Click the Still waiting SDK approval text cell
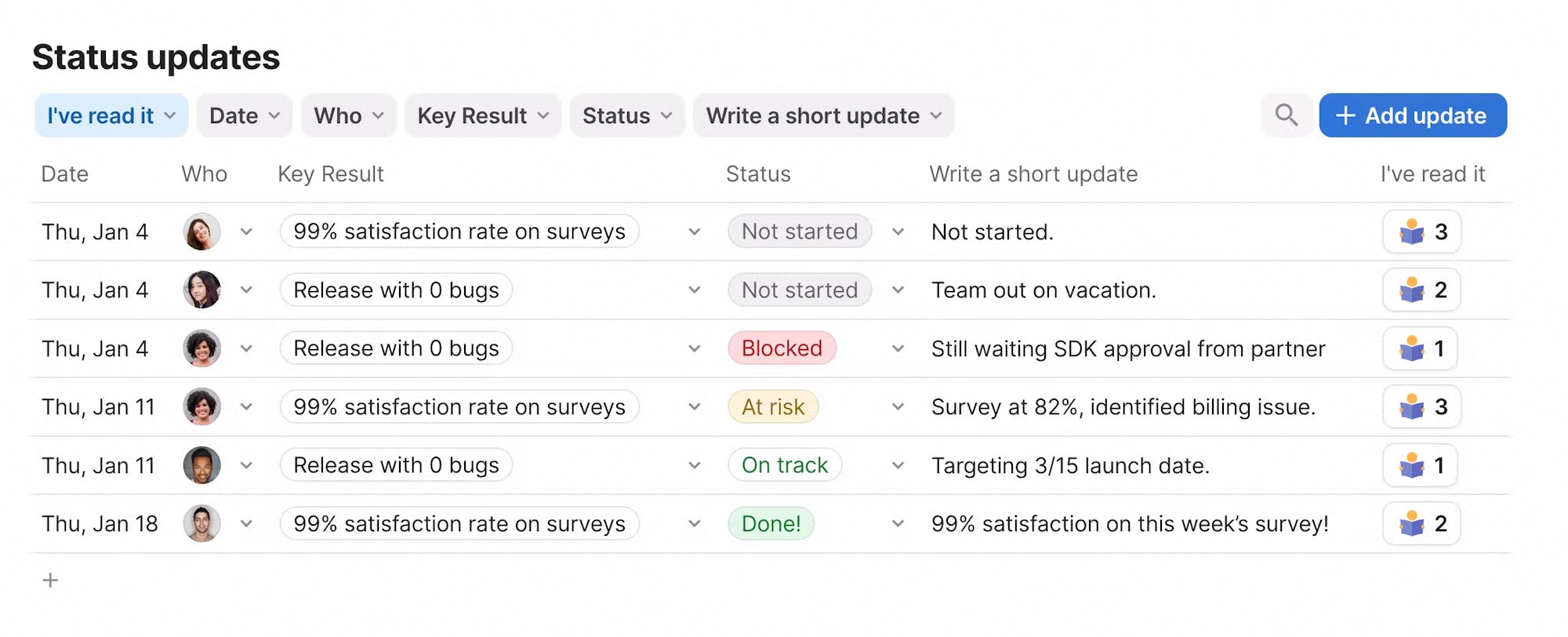This screenshot has width=1568, height=637. click(1127, 348)
